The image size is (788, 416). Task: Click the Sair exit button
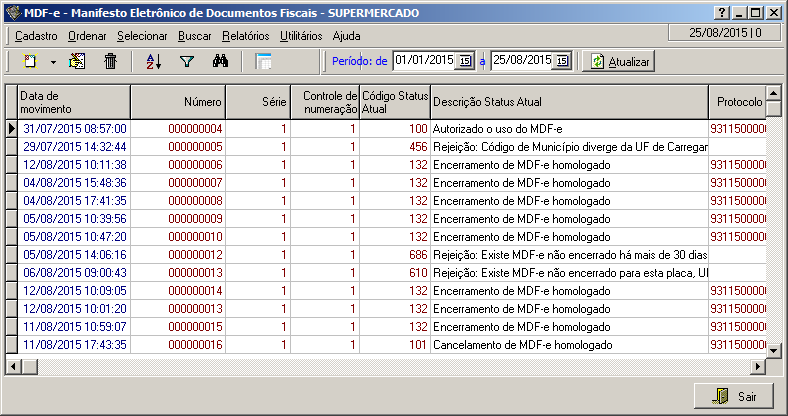click(x=733, y=396)
